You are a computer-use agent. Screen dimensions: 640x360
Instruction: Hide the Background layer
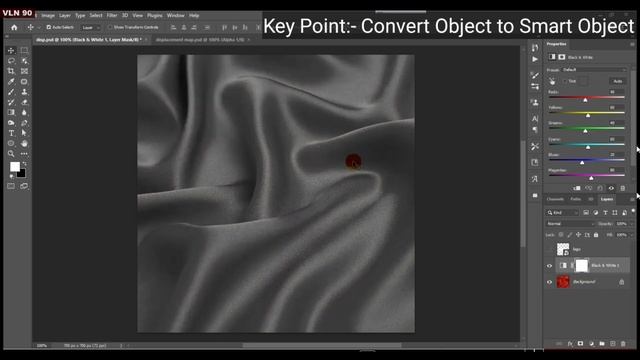click(549, 282)
